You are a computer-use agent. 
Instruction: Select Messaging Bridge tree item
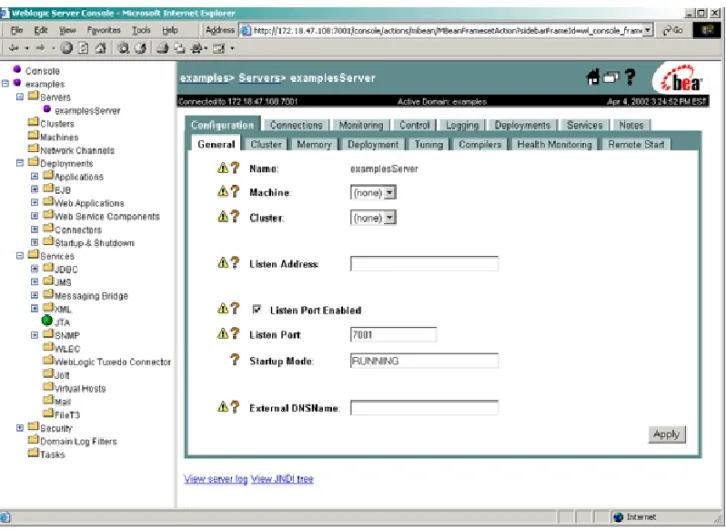click(91, 296)
